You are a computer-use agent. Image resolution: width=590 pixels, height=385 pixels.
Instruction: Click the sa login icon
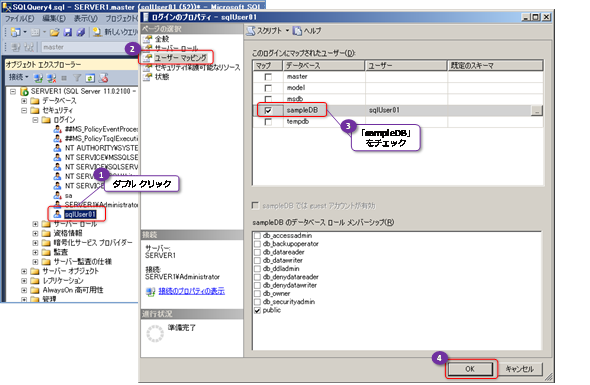[57, 195]
